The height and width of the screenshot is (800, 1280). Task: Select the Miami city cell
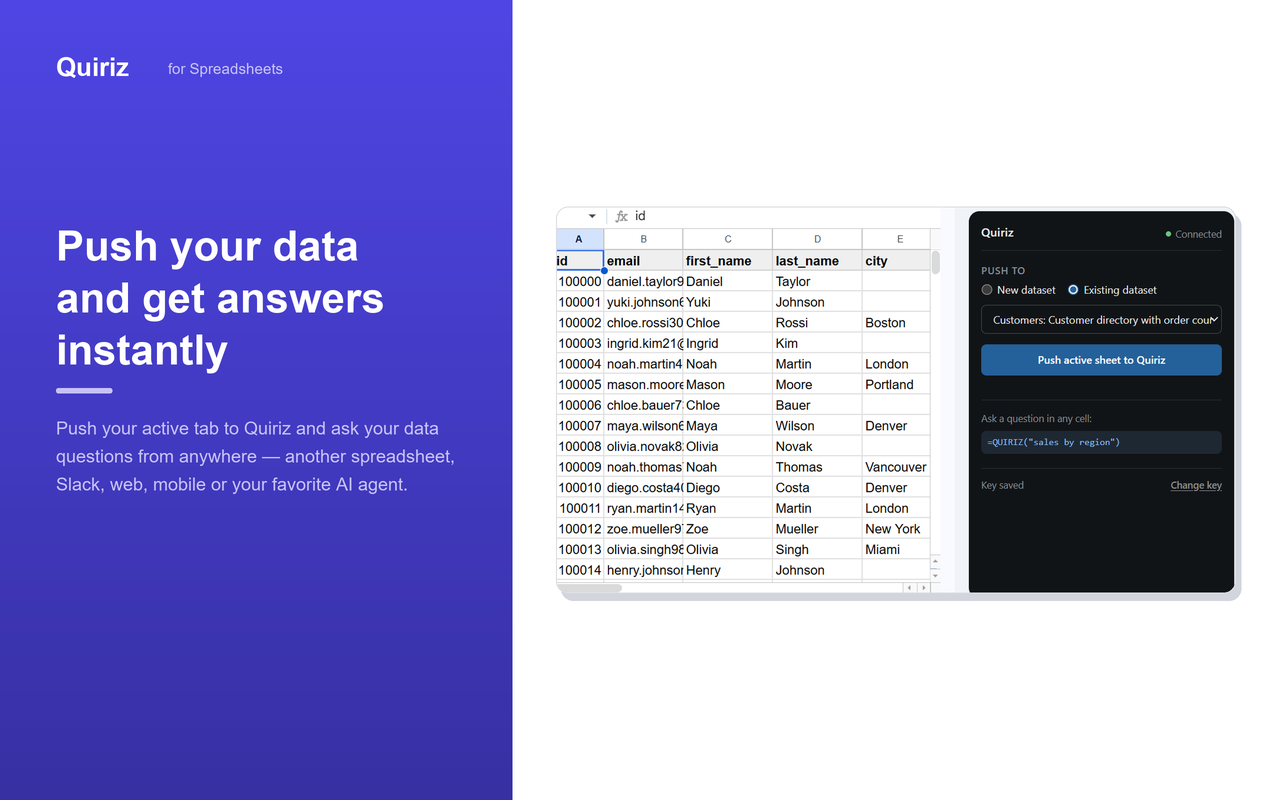pos(896,550)
